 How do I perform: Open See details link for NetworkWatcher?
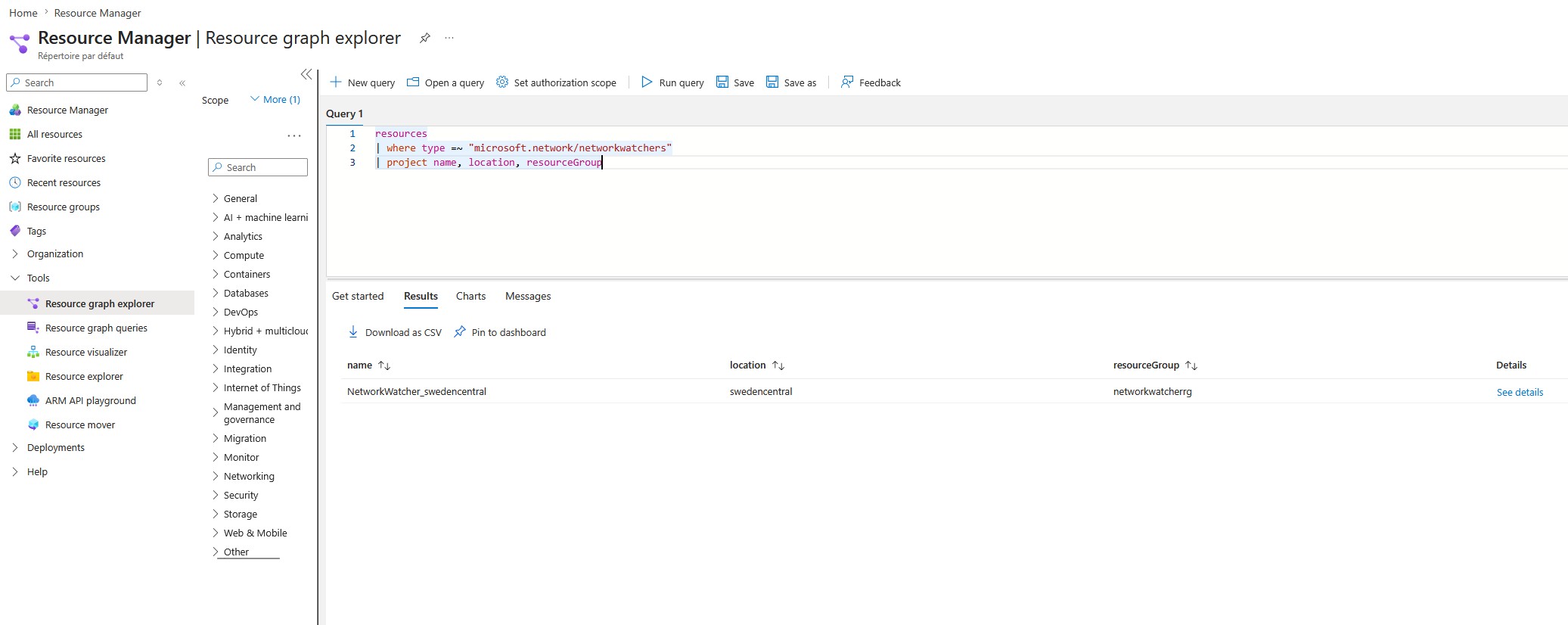pos(1520,392)
